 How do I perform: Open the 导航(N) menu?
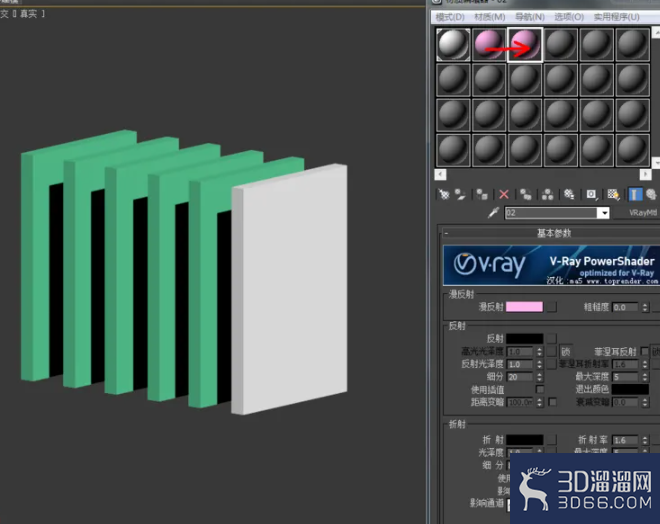[x=530, y=17]
